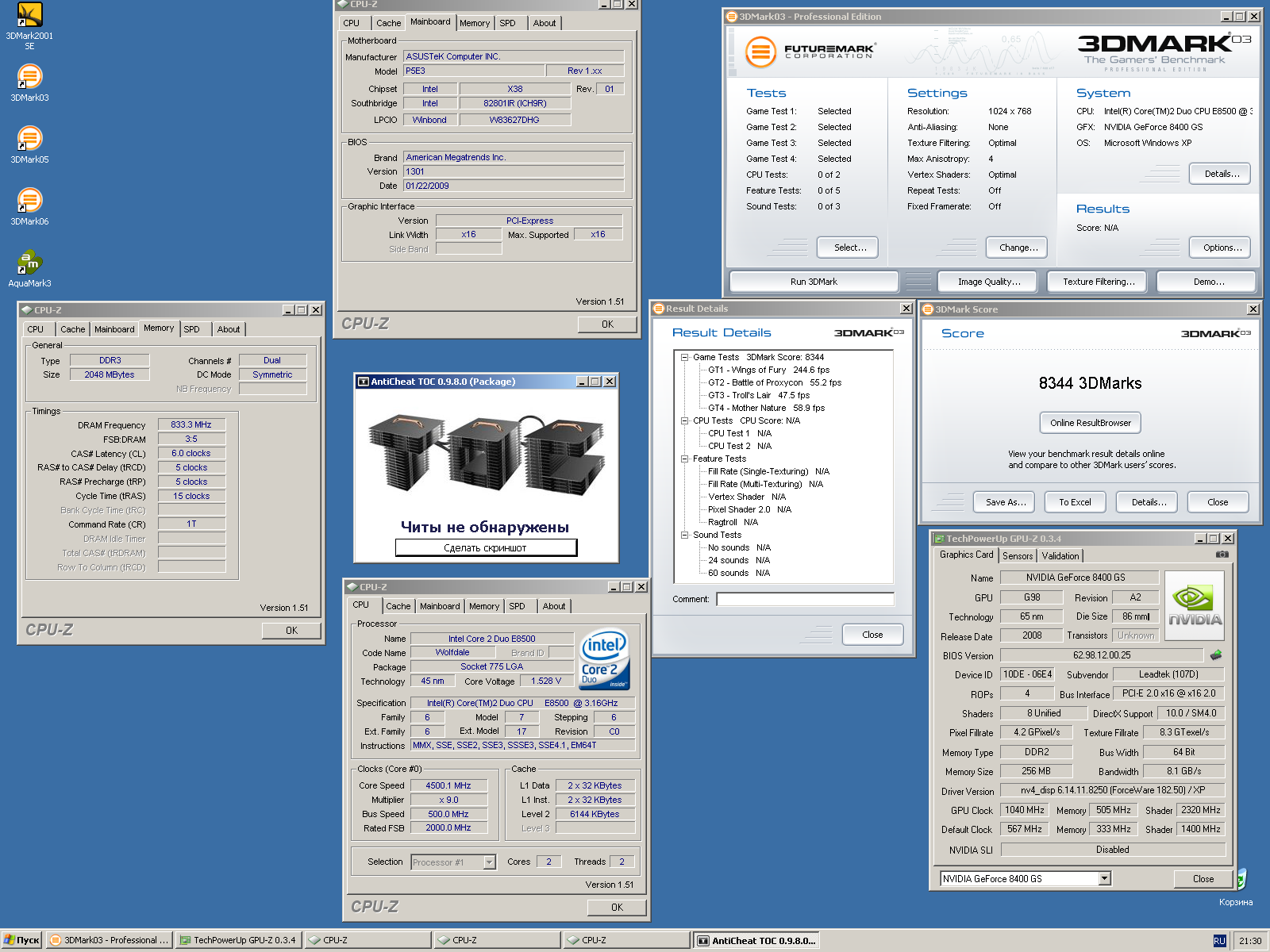Screen dimensions: 1270x952
Task: Select GT4 - Mother Nature result row
Action: point(766,408)
